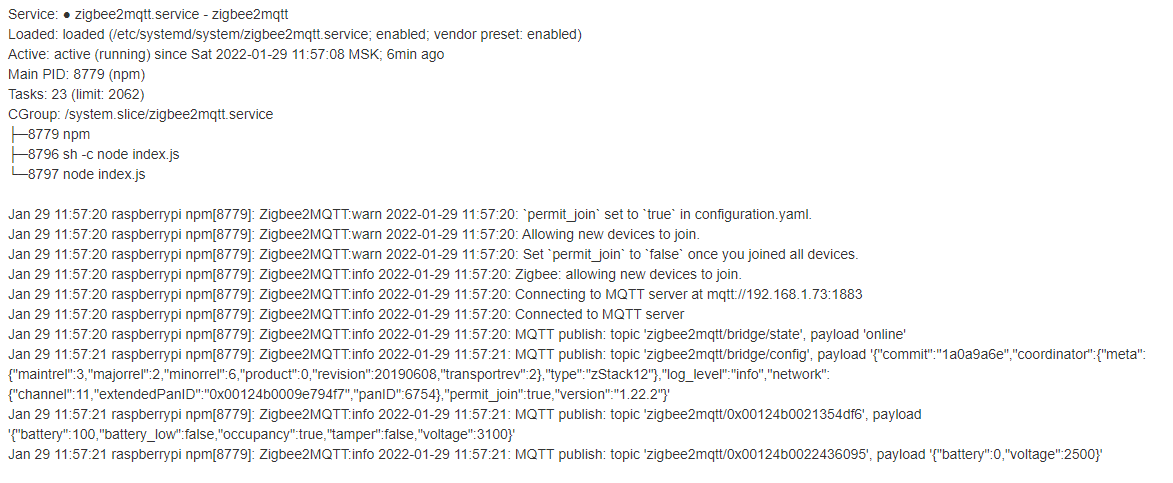This screenshot has width=1173, height=483.
Task: Click the 0x00124b0021354df6 device topic
Action: point(772,415)
